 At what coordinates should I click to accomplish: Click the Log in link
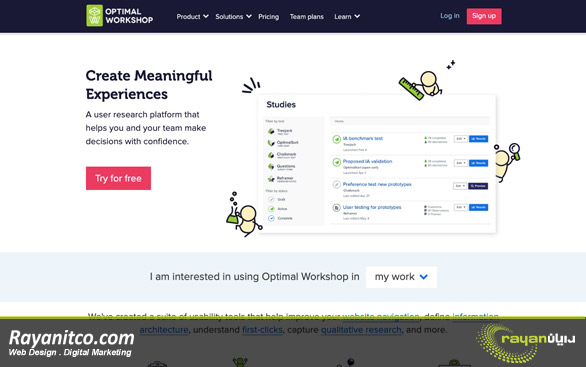pos(450,16)
